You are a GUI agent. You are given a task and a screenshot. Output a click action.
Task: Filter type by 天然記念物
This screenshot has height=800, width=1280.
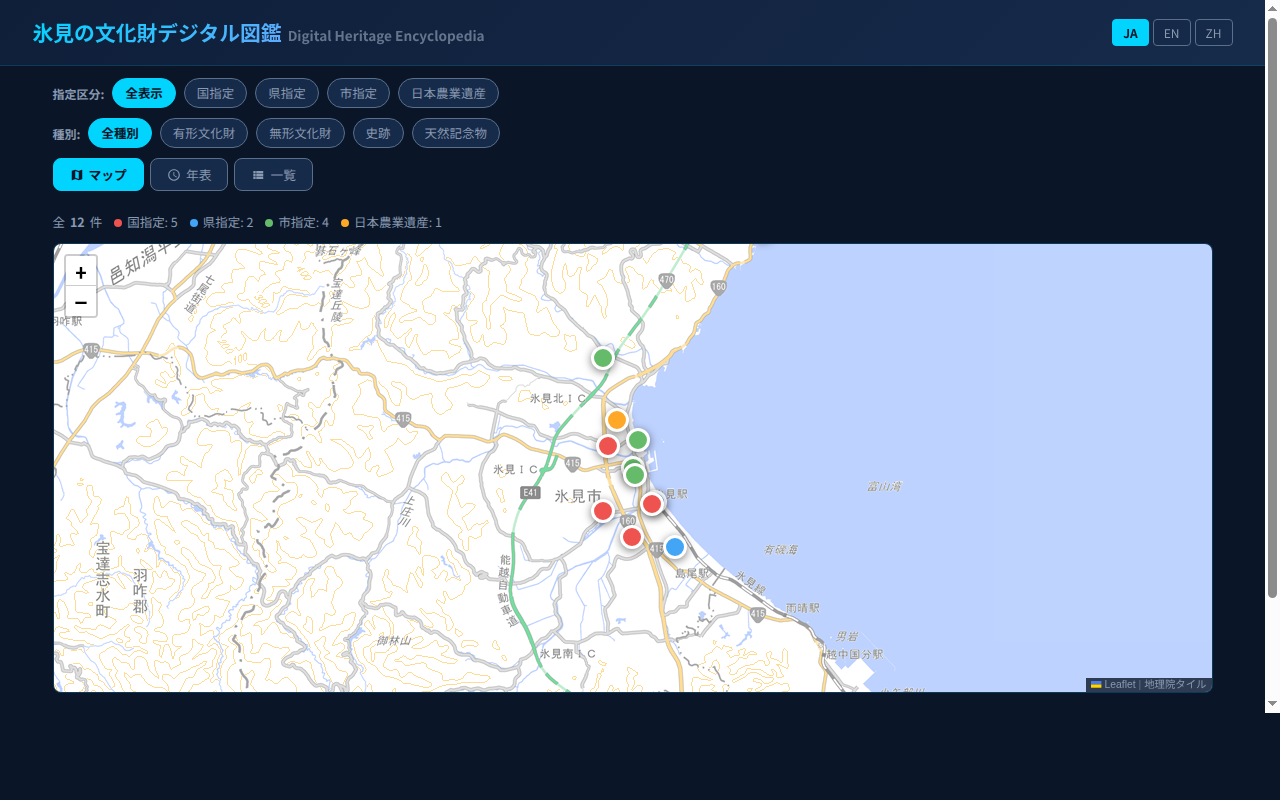click(455, 133)
